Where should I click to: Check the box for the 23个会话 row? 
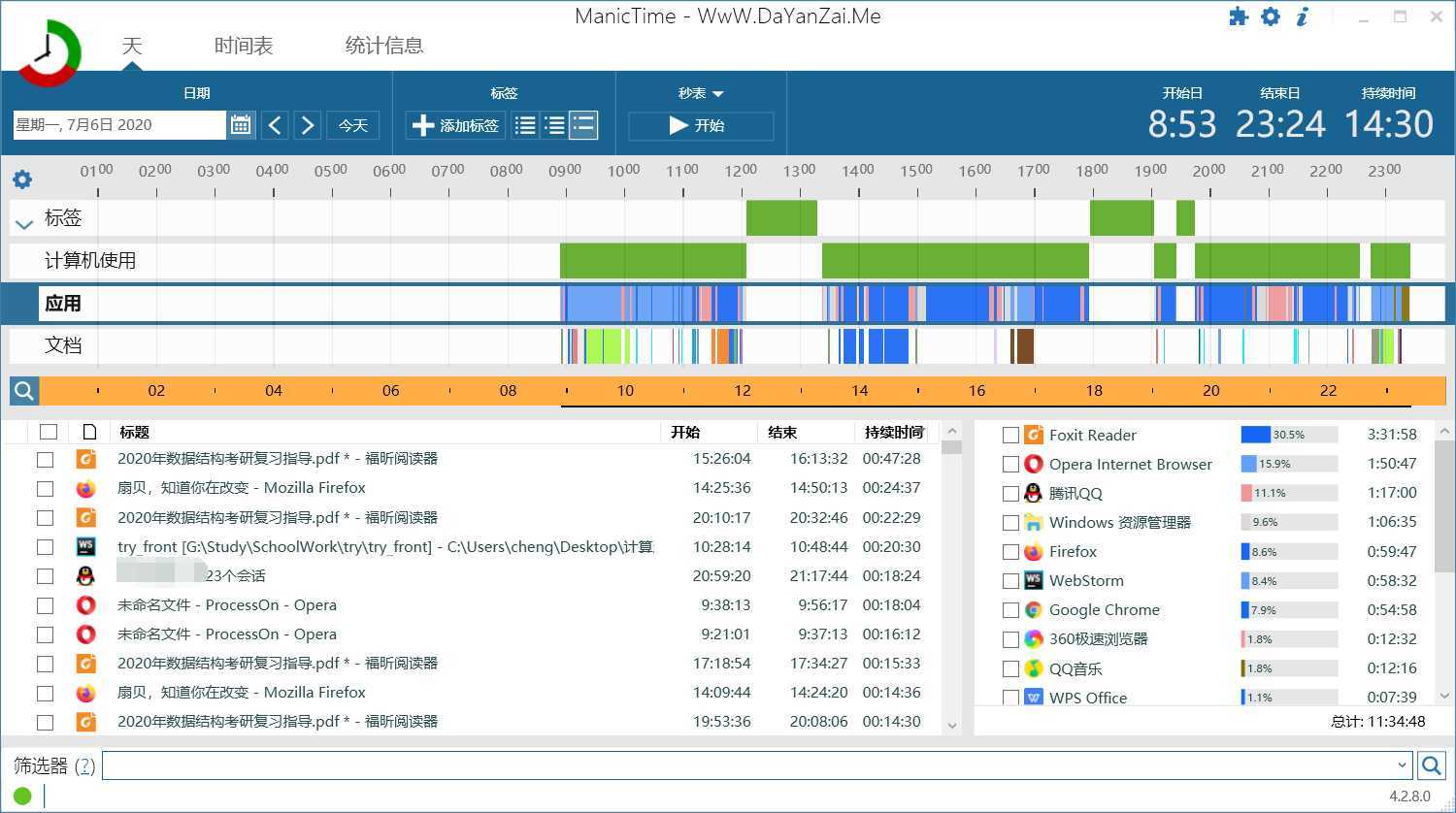[45, 576]
